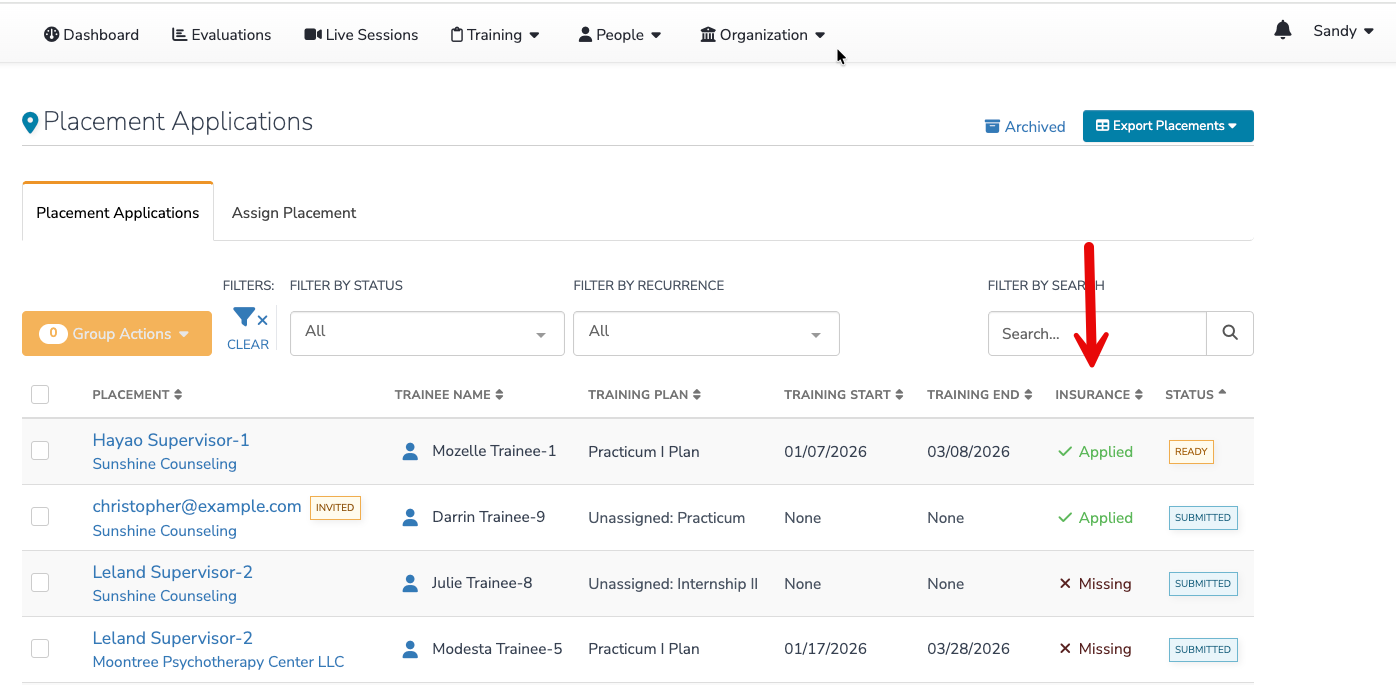Image resolution: width=1396 pixels, height=685 pixels.
Task: Click the Search text field
Action: [x=1097, y=334]
